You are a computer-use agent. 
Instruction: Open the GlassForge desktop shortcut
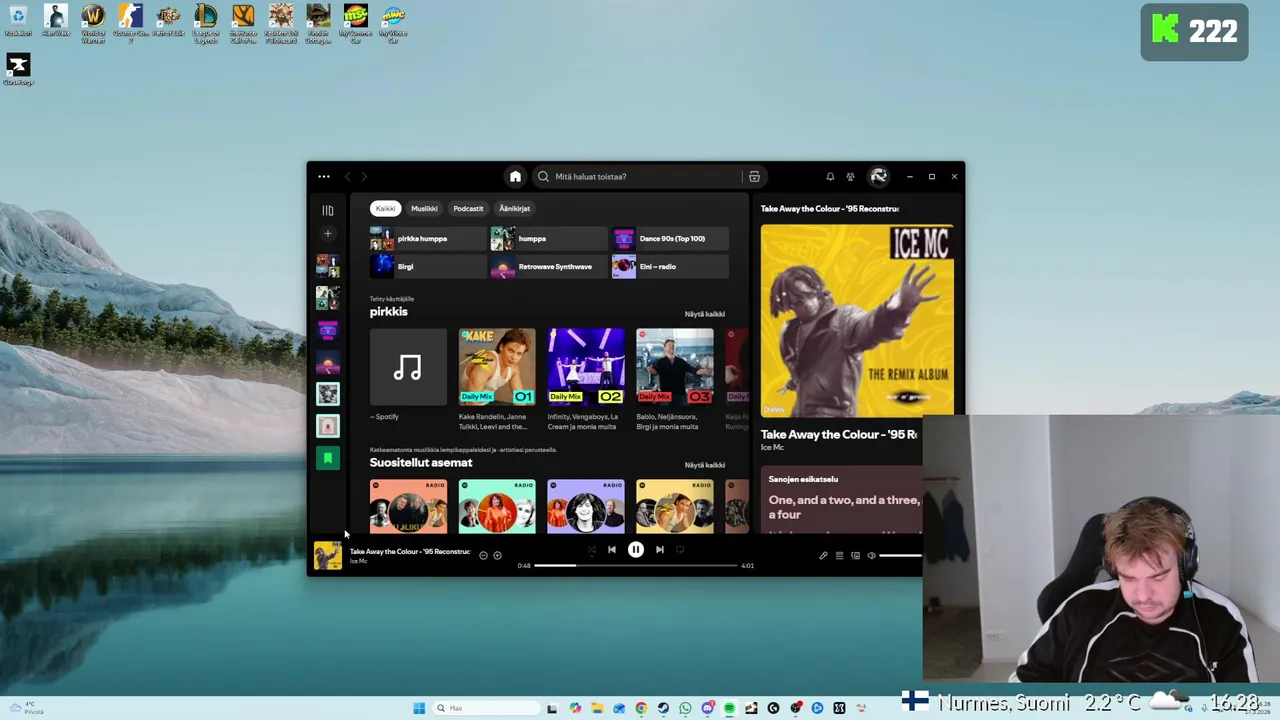click(x=18, y=70)
